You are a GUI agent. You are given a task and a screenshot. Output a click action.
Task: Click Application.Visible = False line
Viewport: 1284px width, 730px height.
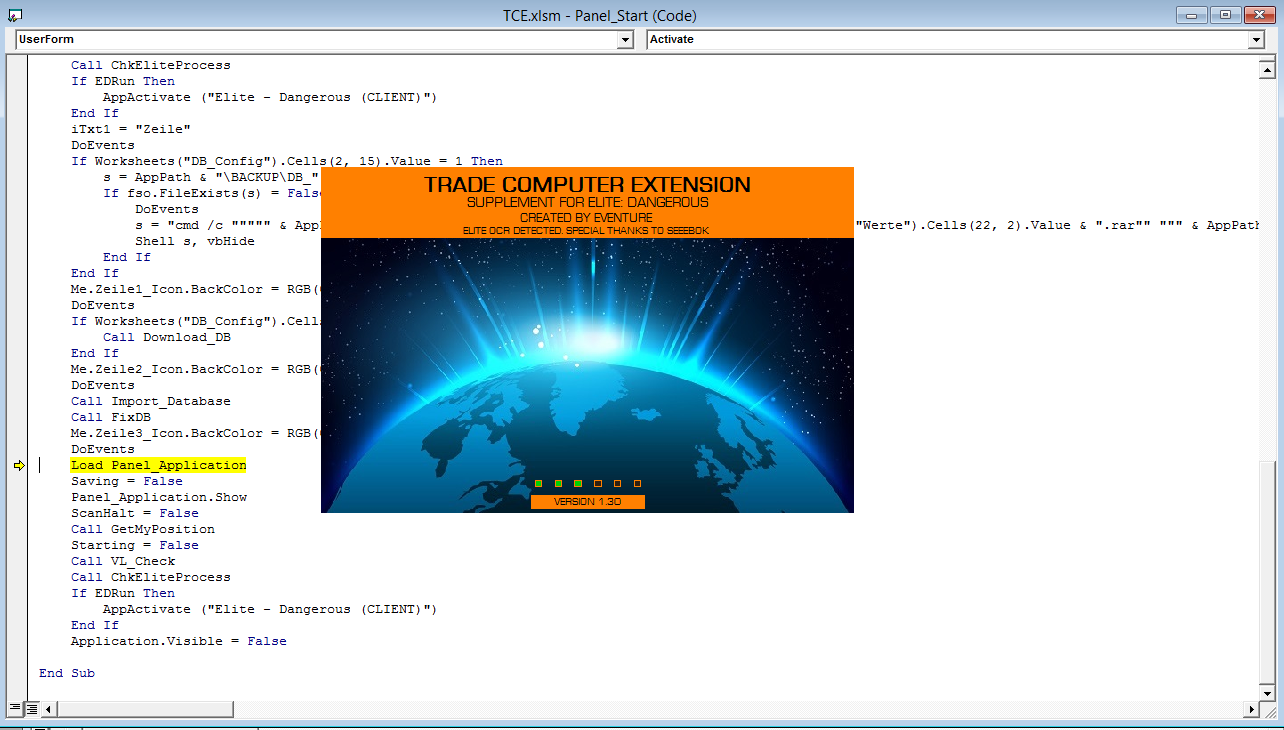pyautogui.click(x=178, y=641)
